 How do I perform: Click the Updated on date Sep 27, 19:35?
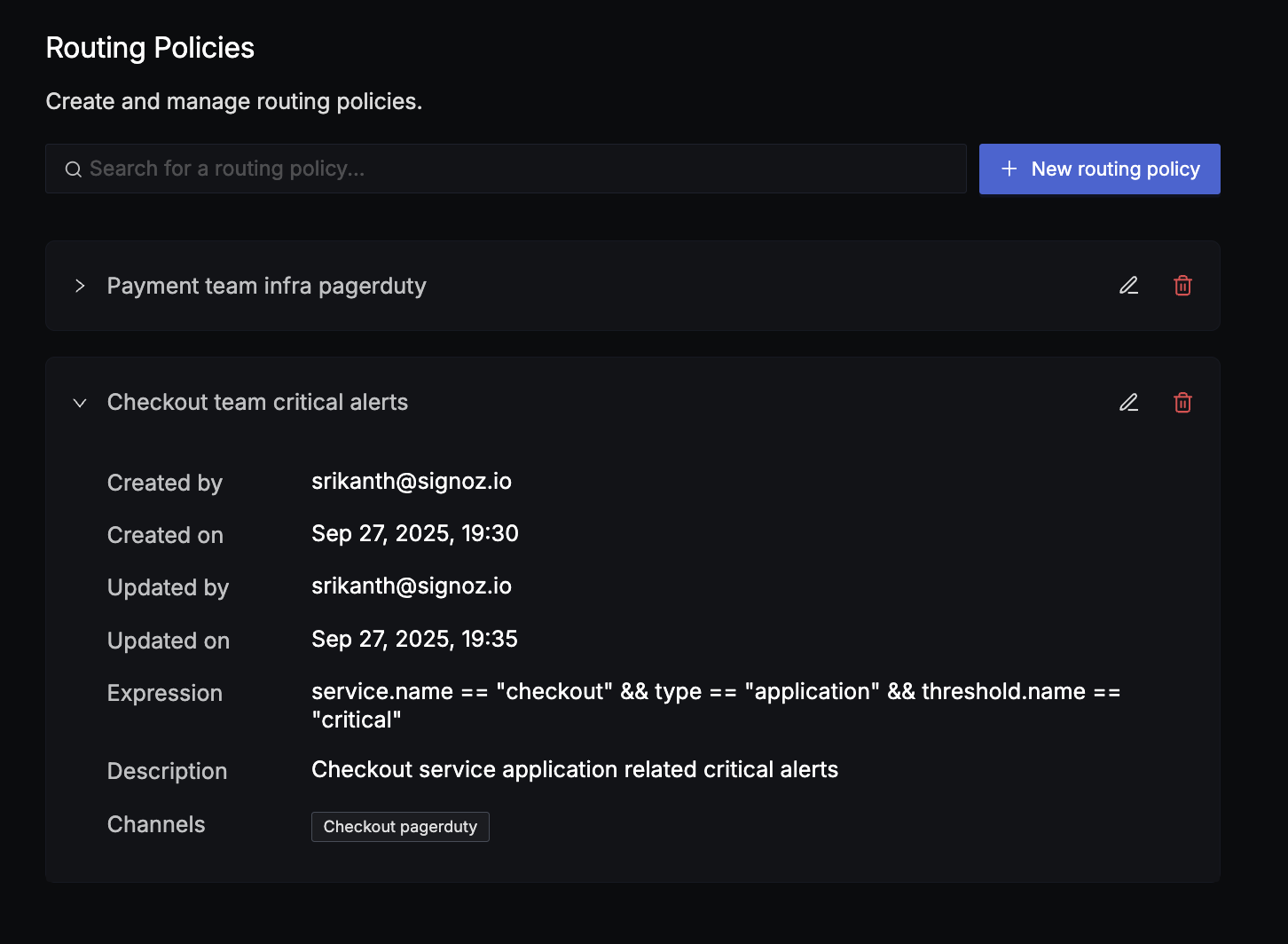coord(414,640)
